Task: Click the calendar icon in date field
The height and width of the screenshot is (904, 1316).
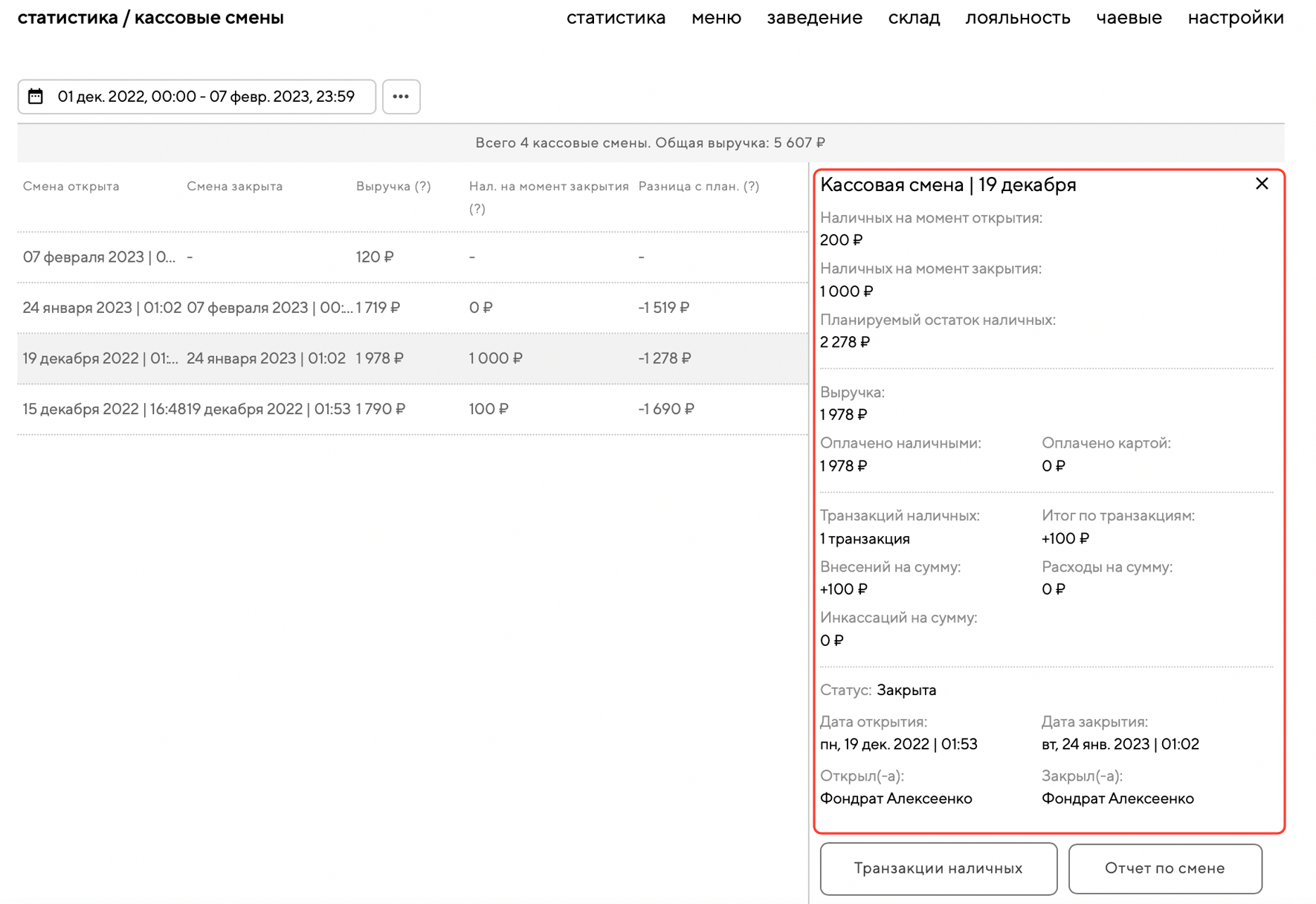Action: pyautogui.click(x=36, y=97)
